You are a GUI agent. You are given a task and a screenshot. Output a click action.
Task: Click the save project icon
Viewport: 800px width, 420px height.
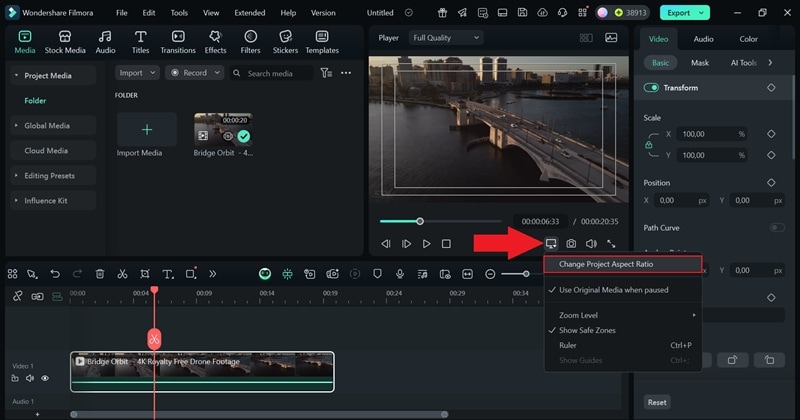(522, 13)
